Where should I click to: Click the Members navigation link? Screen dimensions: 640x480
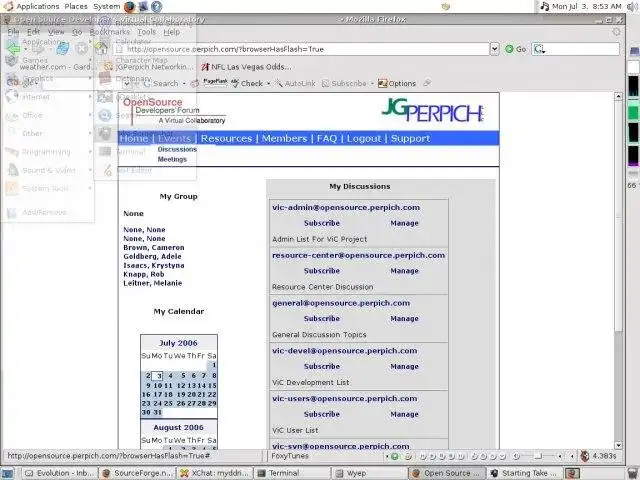(x=284, y=138)
